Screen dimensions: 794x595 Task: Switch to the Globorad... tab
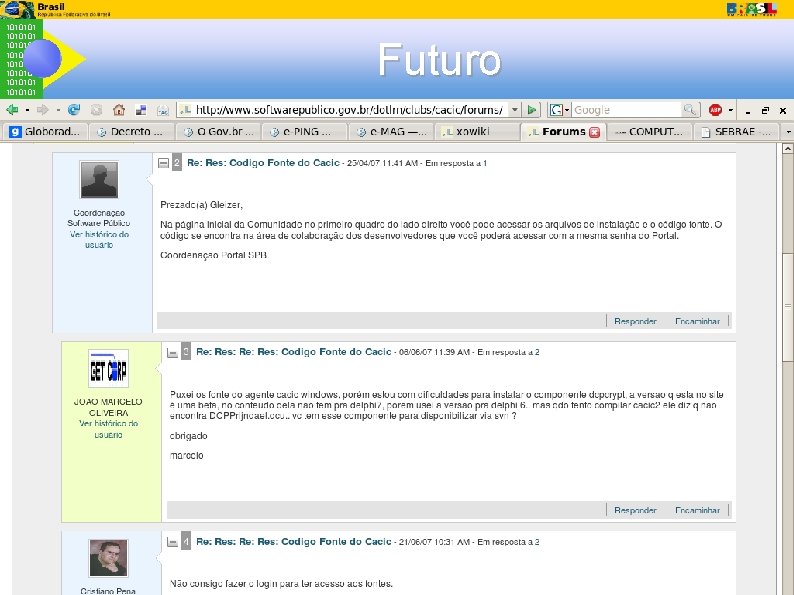(x=45, y=132)
